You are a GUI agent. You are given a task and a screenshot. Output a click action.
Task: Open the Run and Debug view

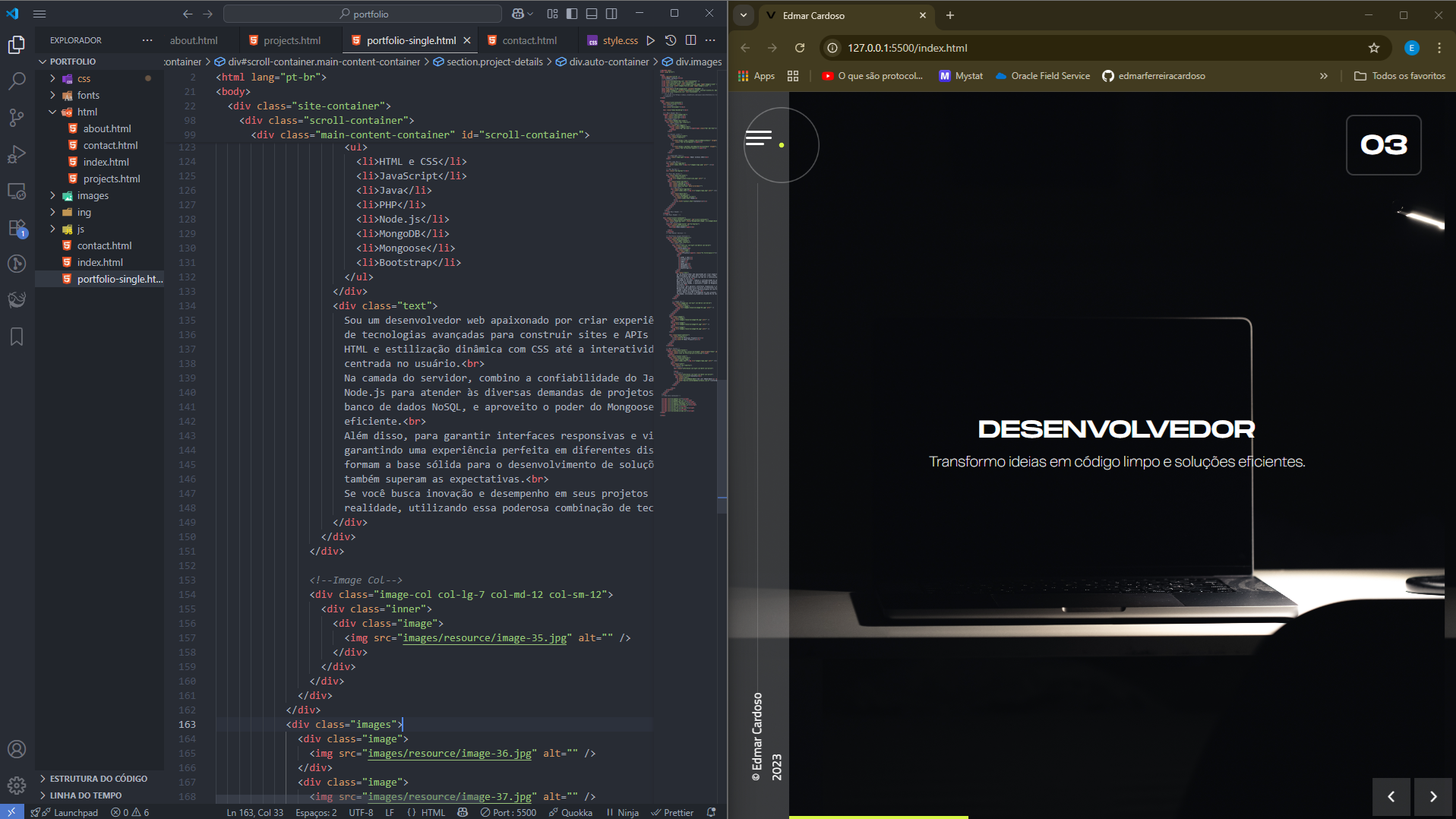coord(17,154)
